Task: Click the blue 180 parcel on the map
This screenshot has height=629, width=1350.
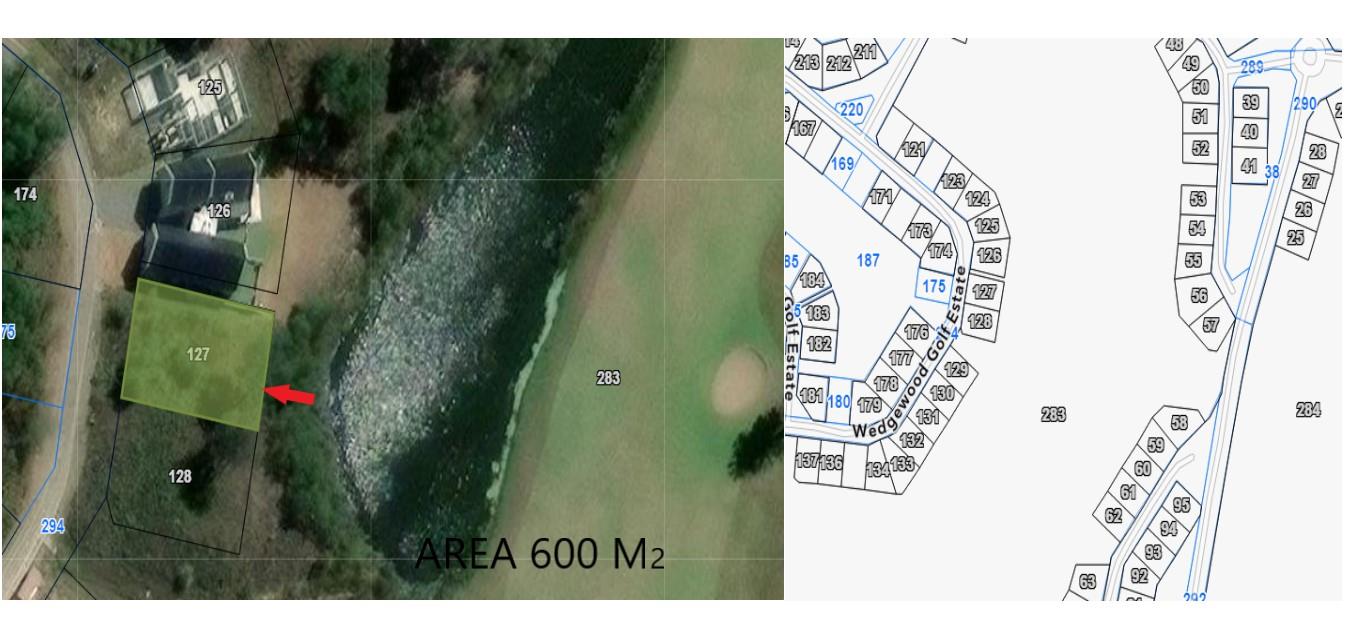Action: (839, 402)
